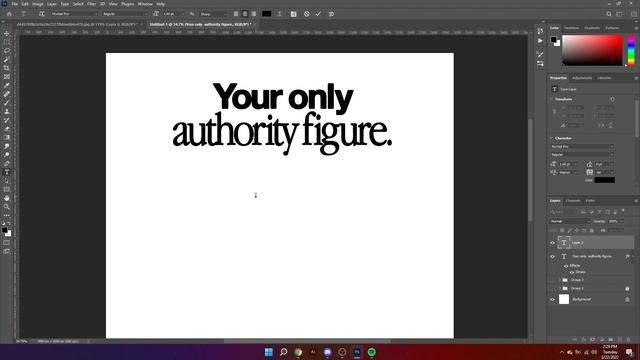This screenshot has height=360, width=640.
Task: Hide the Background layer
Action: click(x=553, y=300)
